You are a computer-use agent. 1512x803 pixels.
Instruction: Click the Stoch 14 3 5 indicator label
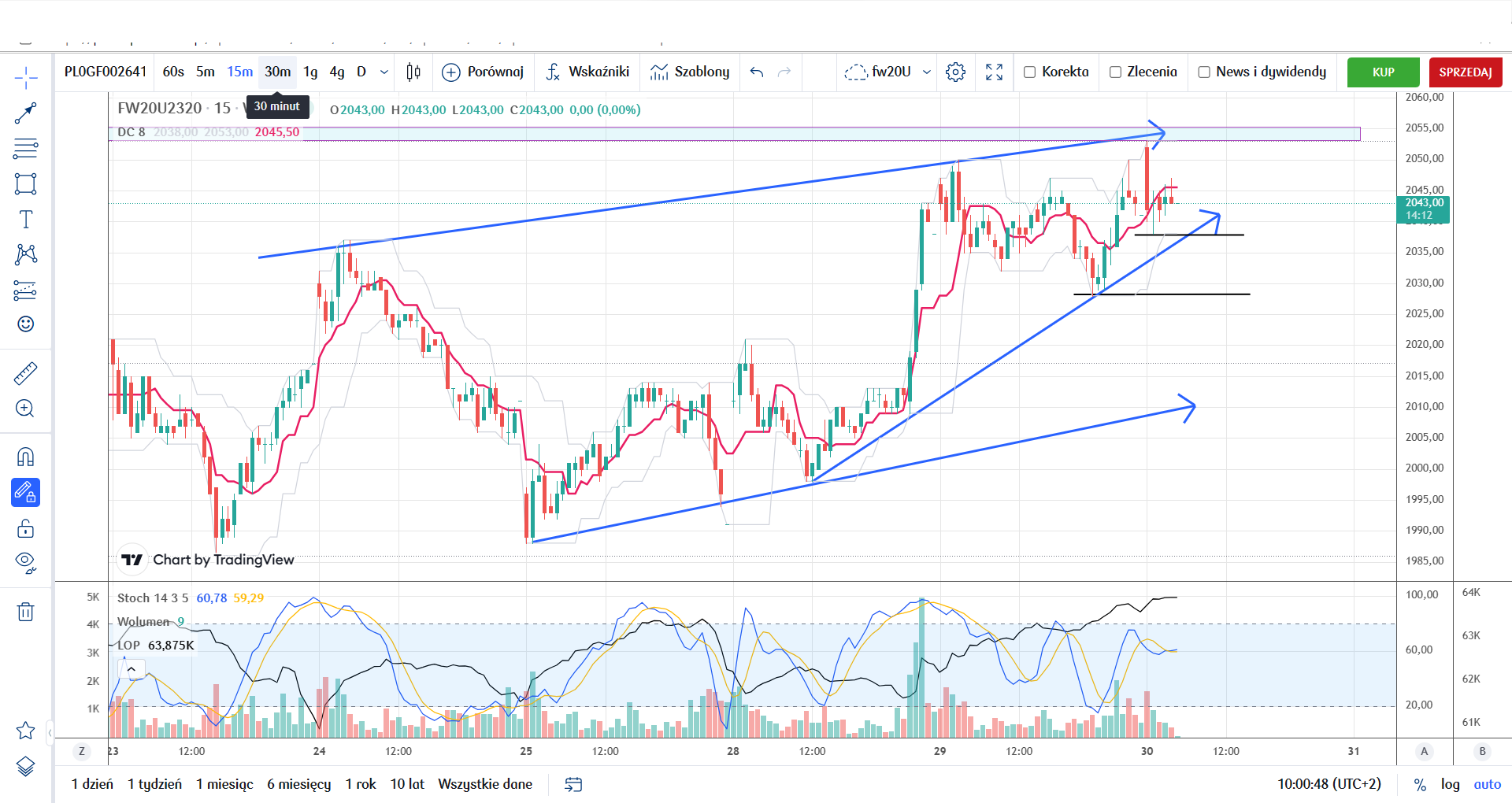coord(153,598)
